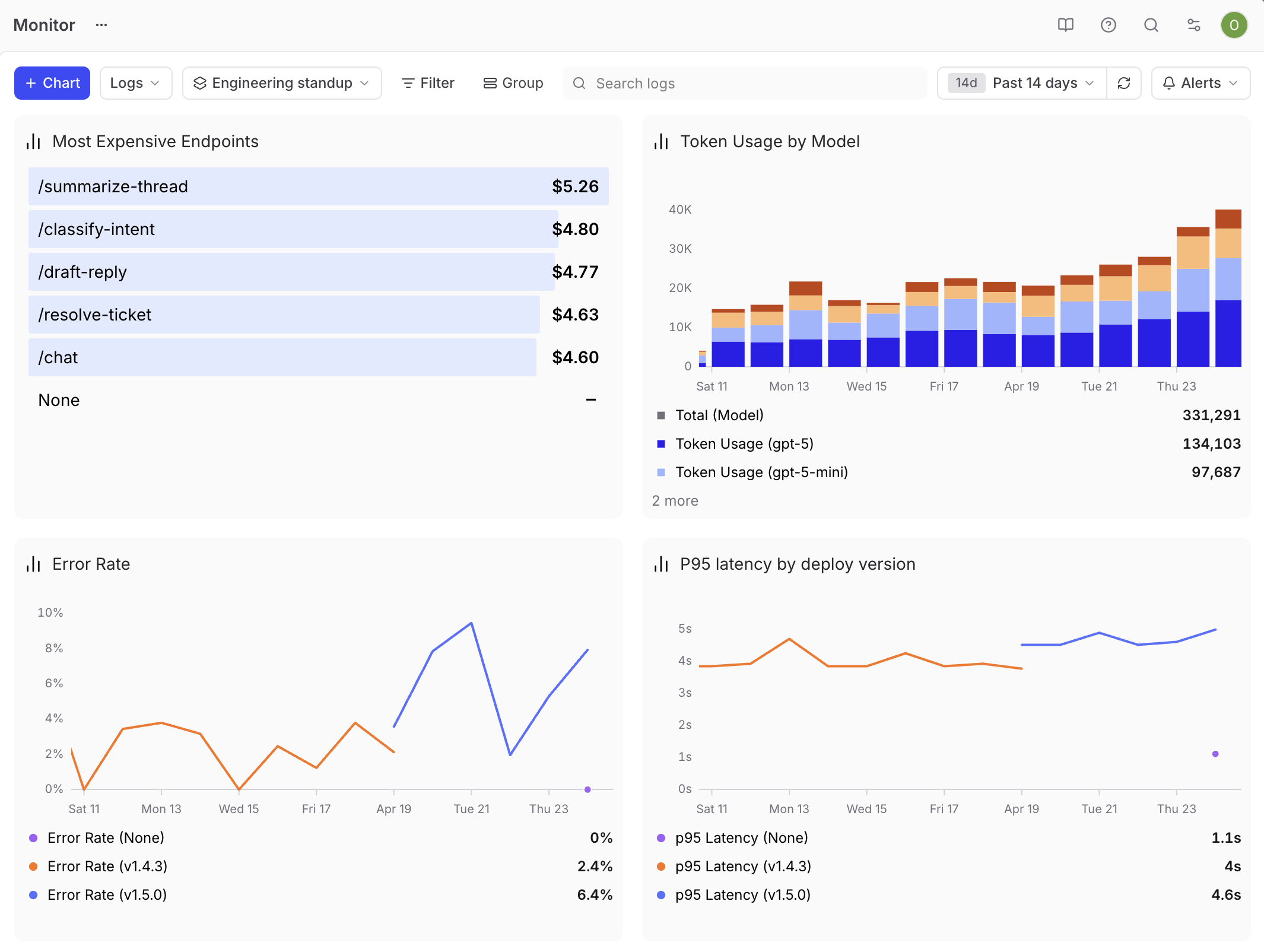Click the blue Chart button

(x=52, y=83)
